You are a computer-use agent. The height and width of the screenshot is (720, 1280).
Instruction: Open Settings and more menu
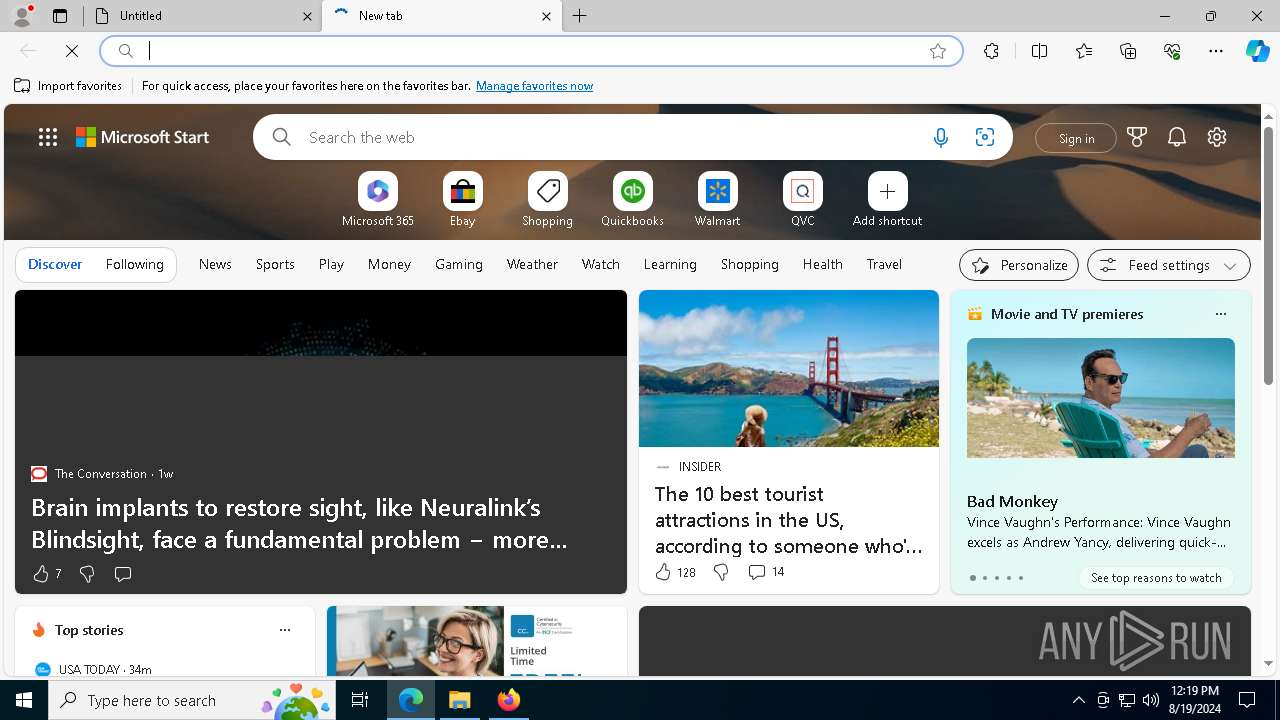[x=1216, y=51]
